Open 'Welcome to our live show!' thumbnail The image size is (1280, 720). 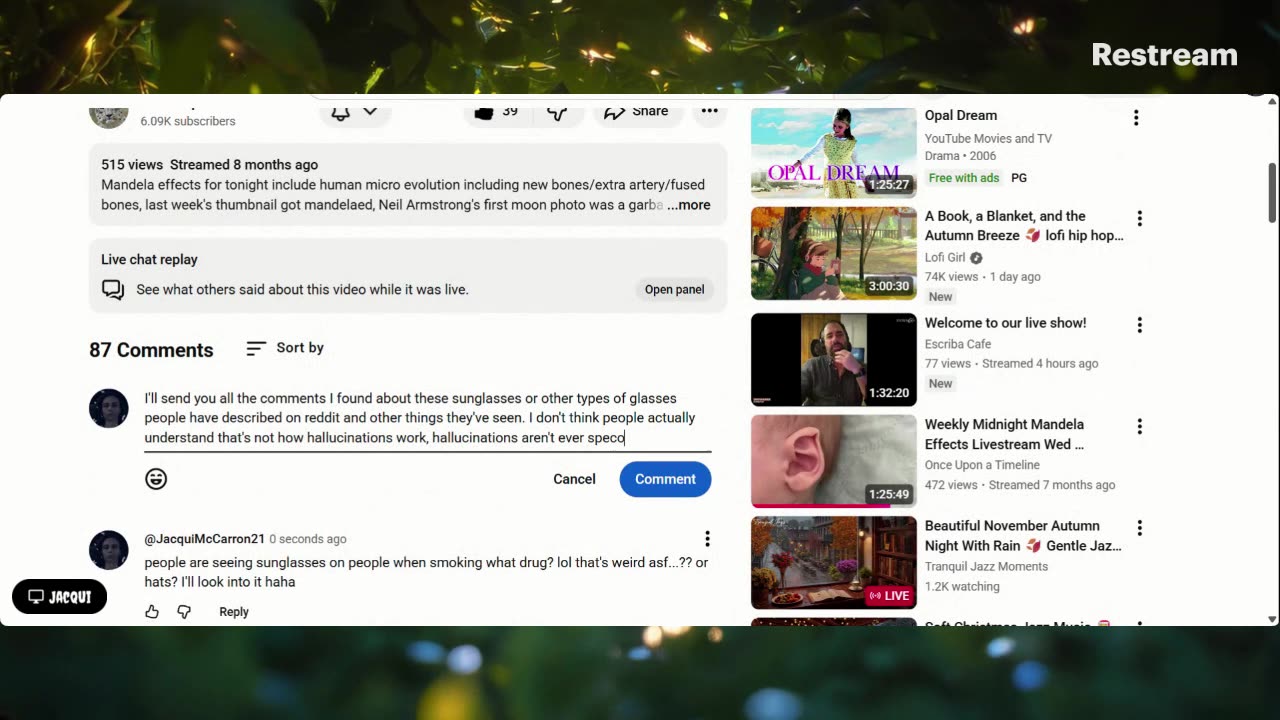pyautogui.click(x=834, y=360)
